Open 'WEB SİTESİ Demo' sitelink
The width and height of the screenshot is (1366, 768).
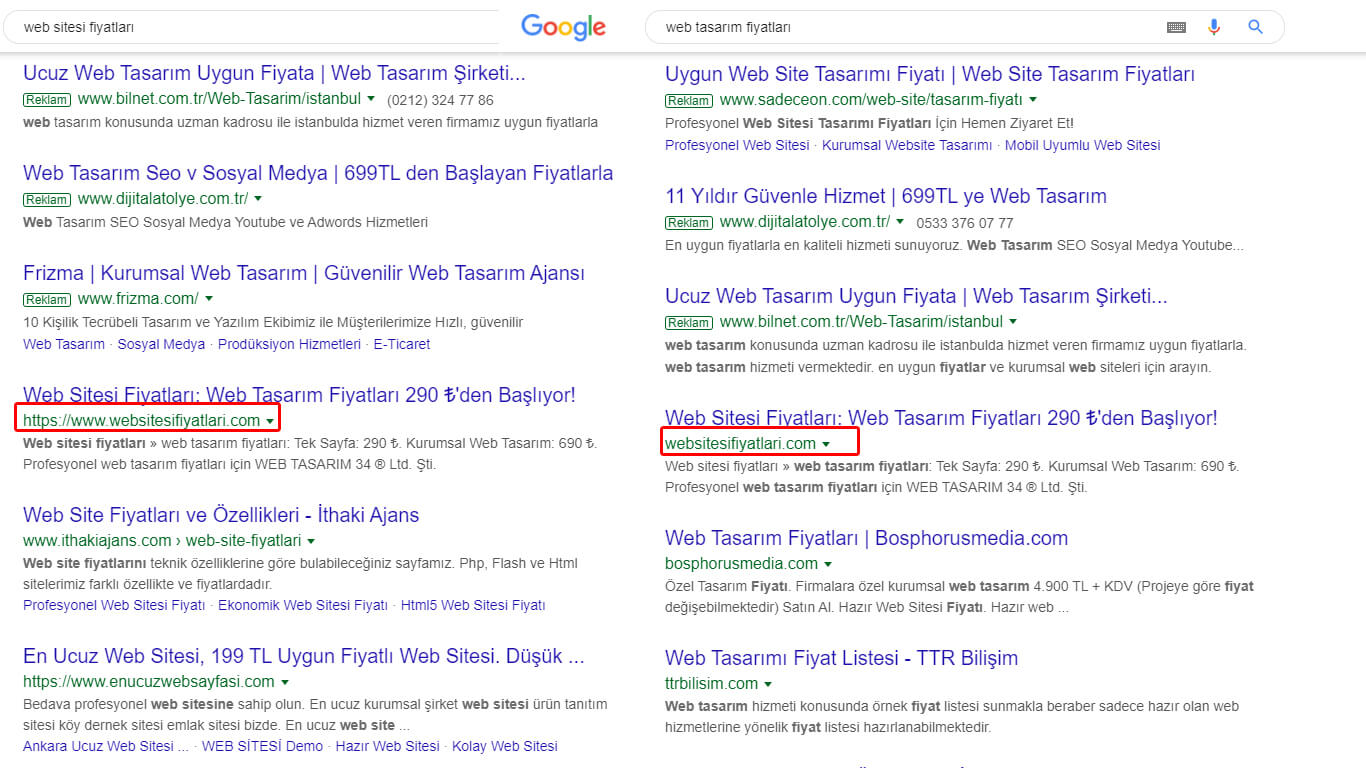(262, 746)
